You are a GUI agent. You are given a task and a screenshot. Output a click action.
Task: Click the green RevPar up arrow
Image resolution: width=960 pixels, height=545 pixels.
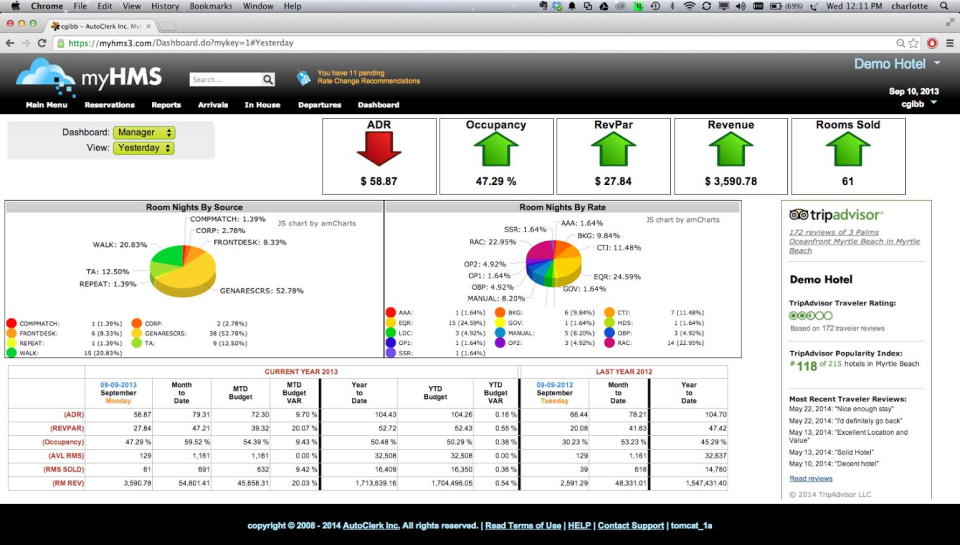coord(613,149)
